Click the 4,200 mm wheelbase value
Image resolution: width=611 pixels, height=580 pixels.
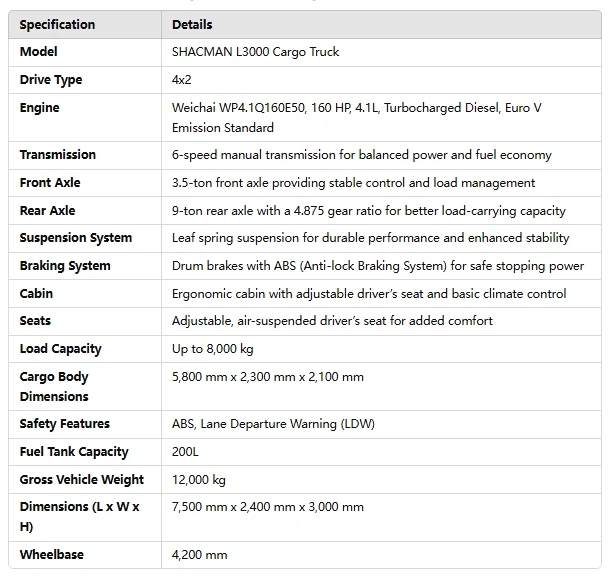[200, 555]
